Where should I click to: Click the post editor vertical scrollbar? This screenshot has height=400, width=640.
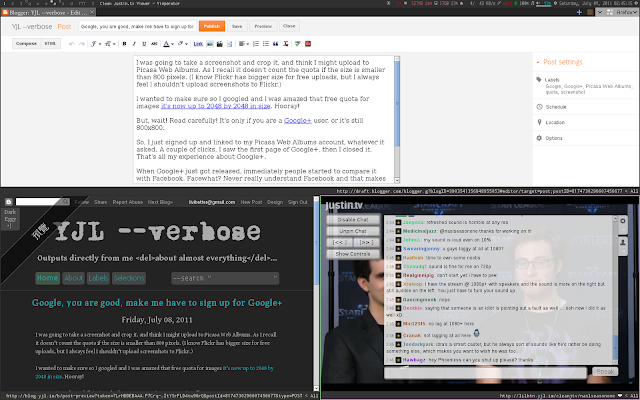pos(397,120)
